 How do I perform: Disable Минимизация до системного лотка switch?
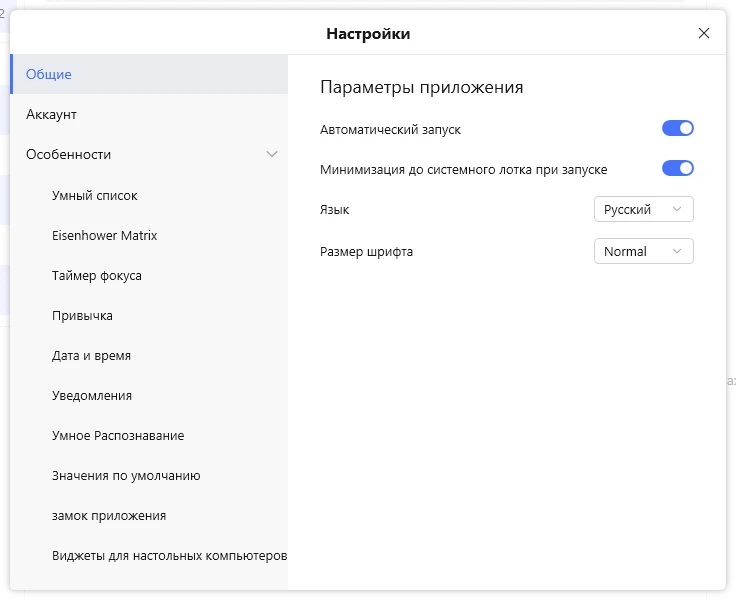click(x=677, y=168)
